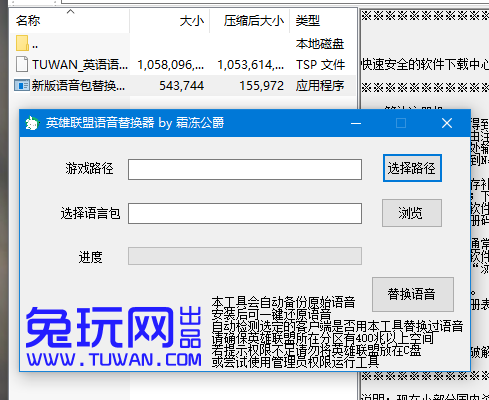Click the compressed size 1,053,614,...

click(x=251, y=65)
